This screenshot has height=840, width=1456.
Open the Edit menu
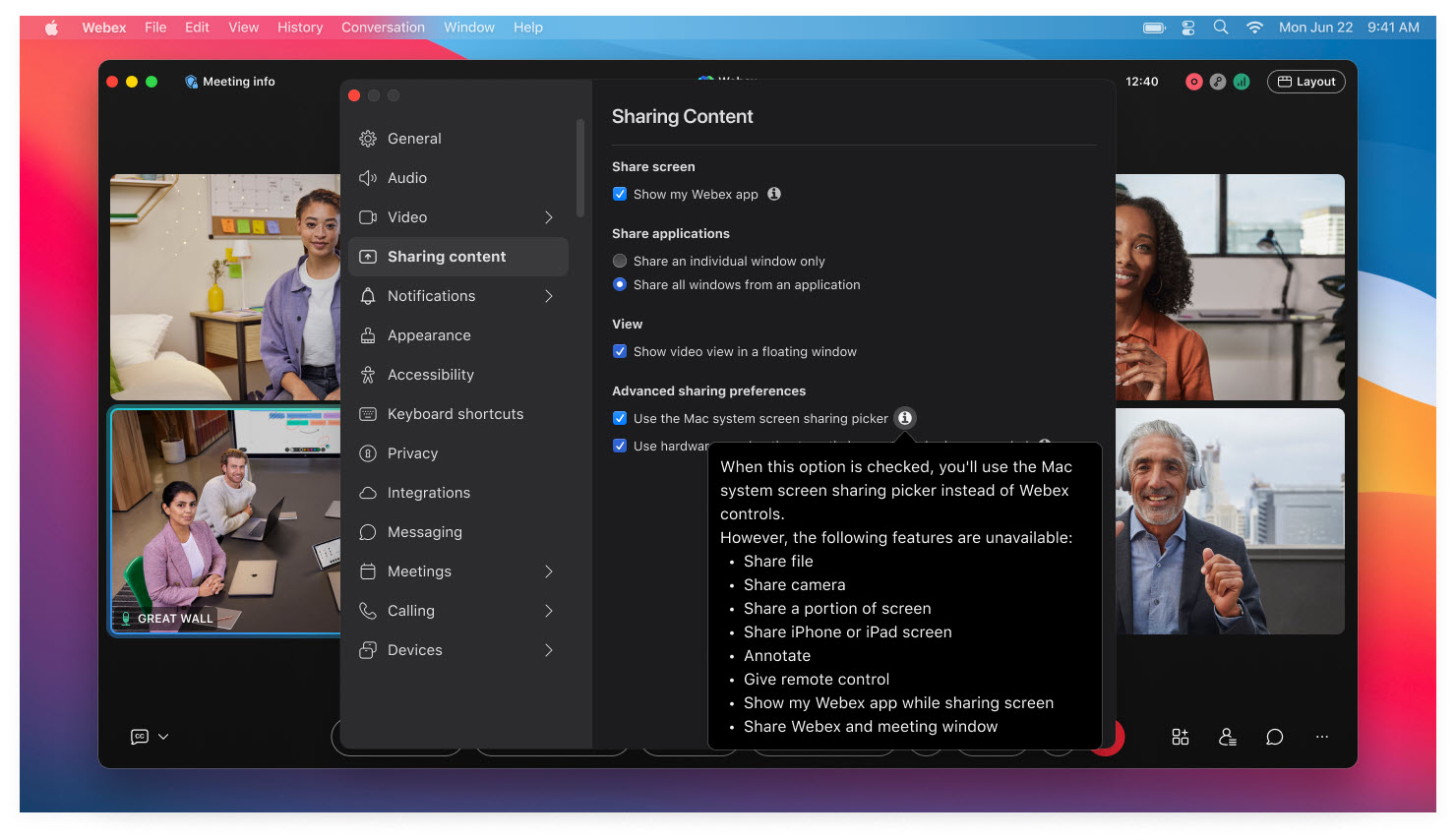click(197, 28)
